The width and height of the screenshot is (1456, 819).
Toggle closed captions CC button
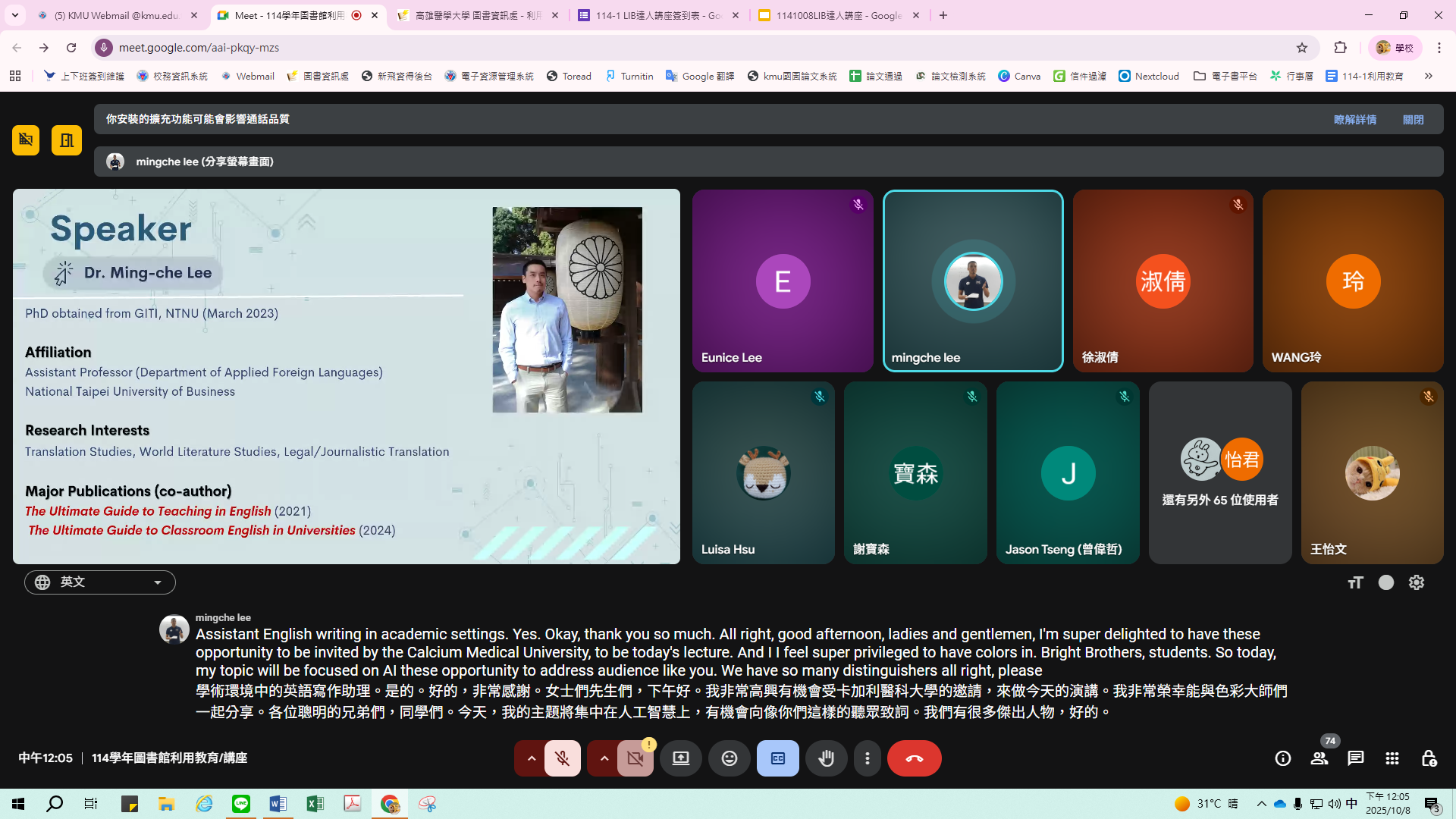click(777, 758)
